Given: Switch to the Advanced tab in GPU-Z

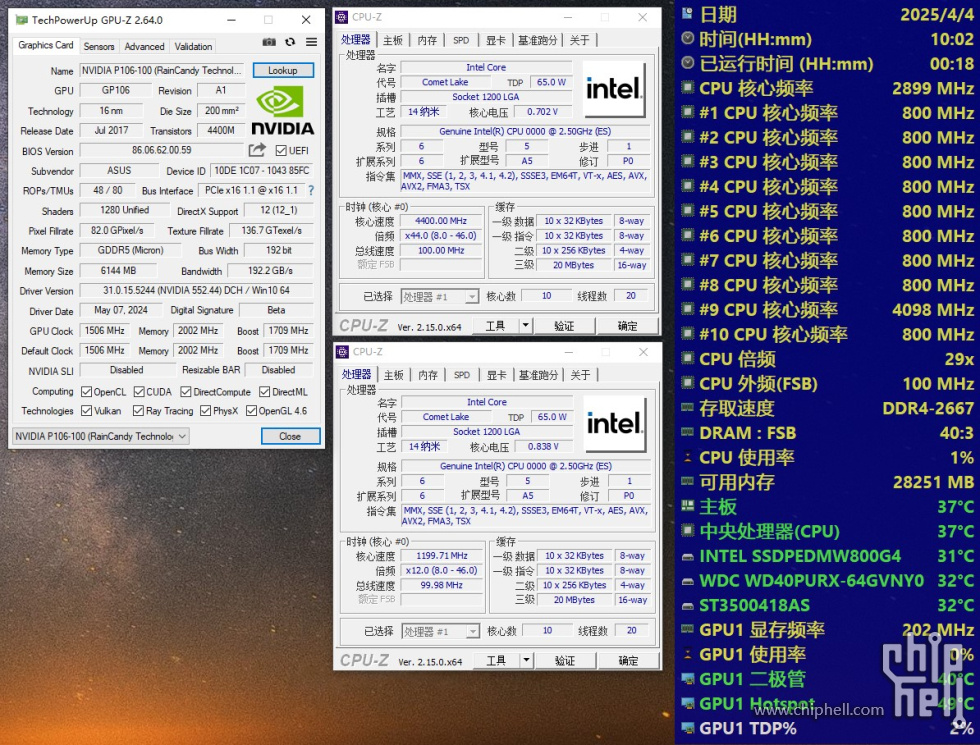Looking at the screenshot, I should [144, 46].
